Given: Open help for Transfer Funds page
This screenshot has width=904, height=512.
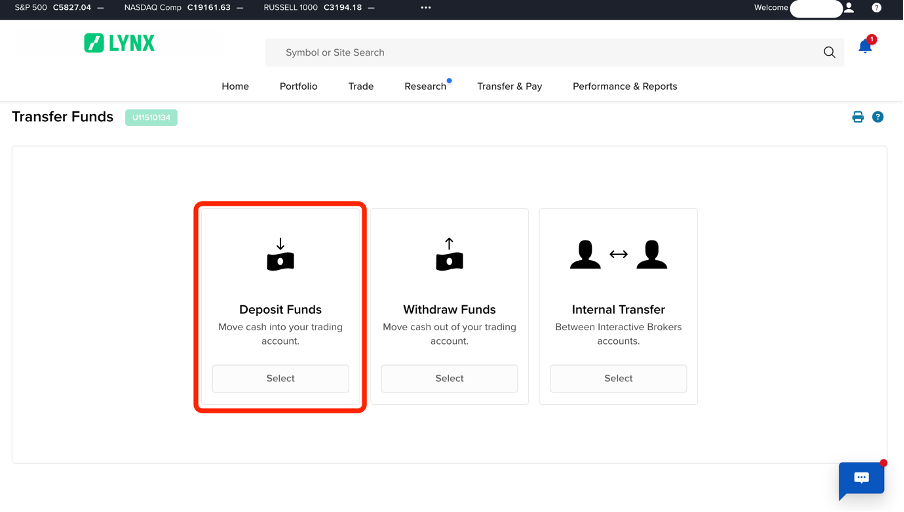Looking at the screenshot, I should [877, 117].
